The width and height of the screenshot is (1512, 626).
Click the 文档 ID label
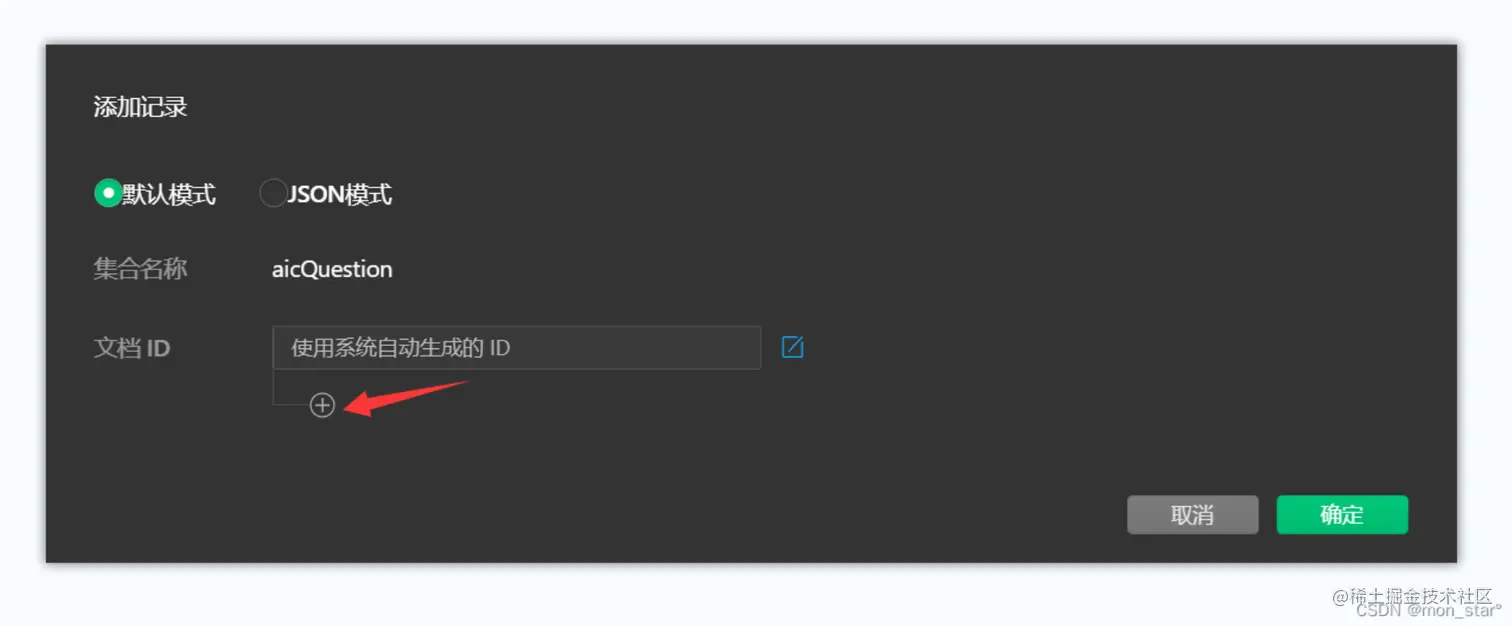tap(132, 348)
